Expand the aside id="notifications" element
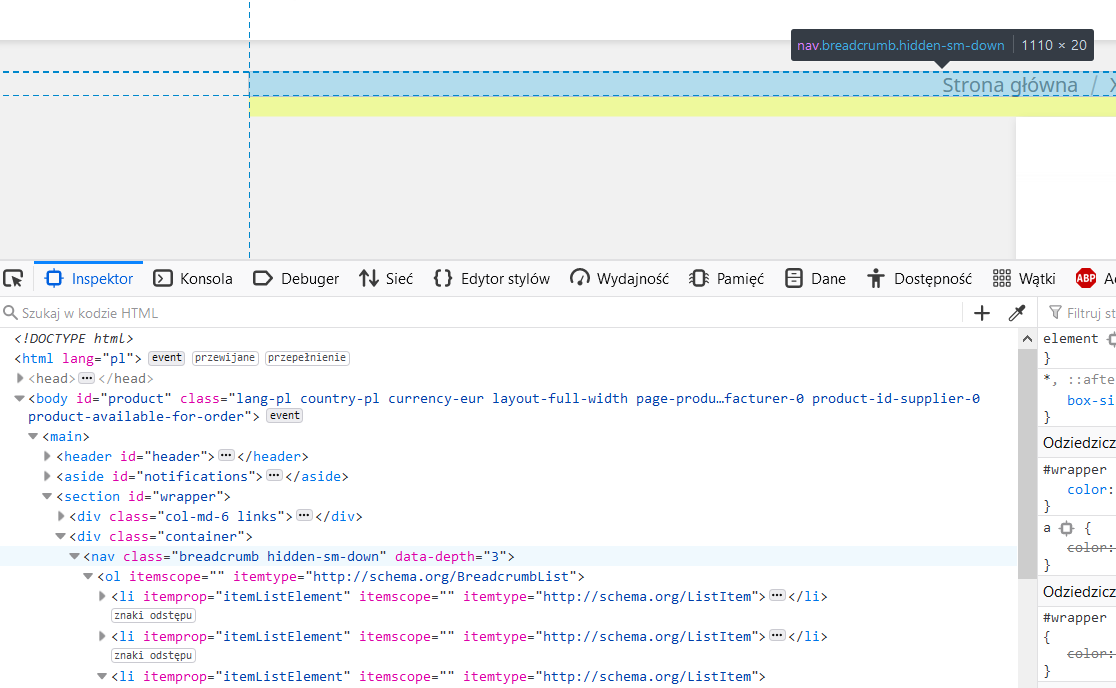The image size is (1116, 688). (x=47, y=476)
